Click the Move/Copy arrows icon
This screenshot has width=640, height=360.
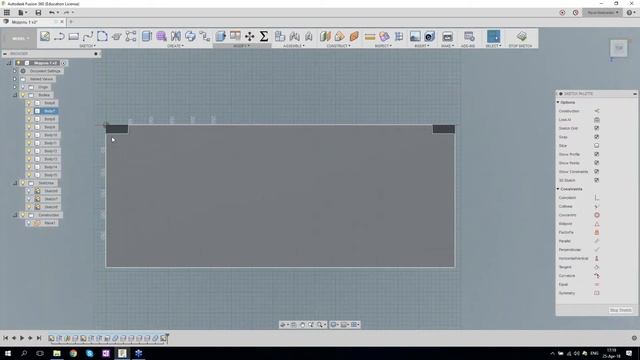(249, 36)
